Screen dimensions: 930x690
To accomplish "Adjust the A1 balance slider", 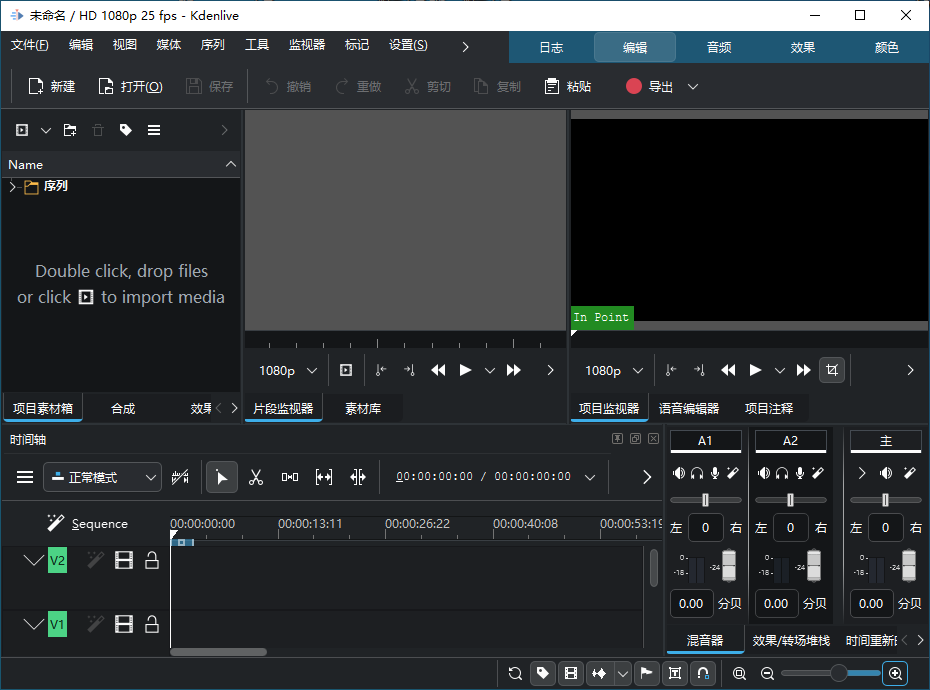I will point(705,500).
